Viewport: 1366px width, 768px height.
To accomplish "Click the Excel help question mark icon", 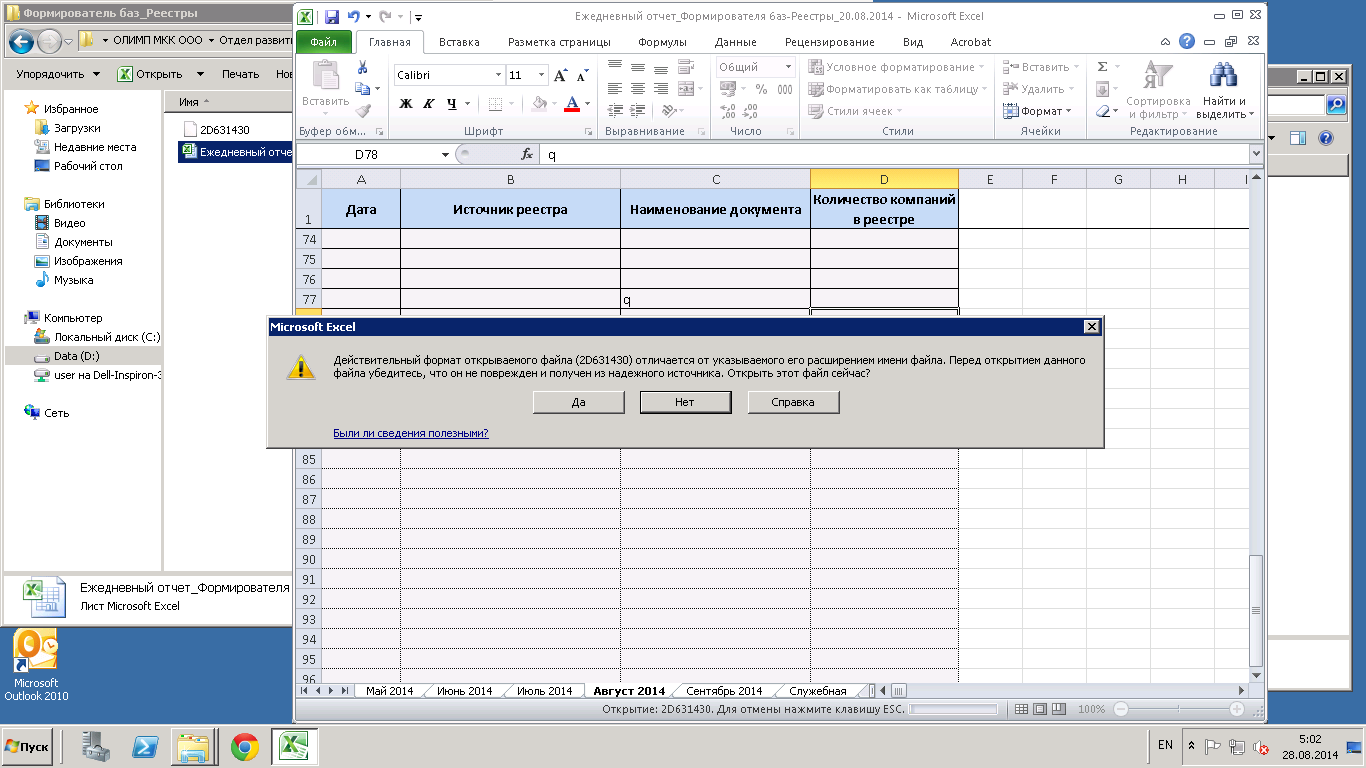I will point(1186,42).
